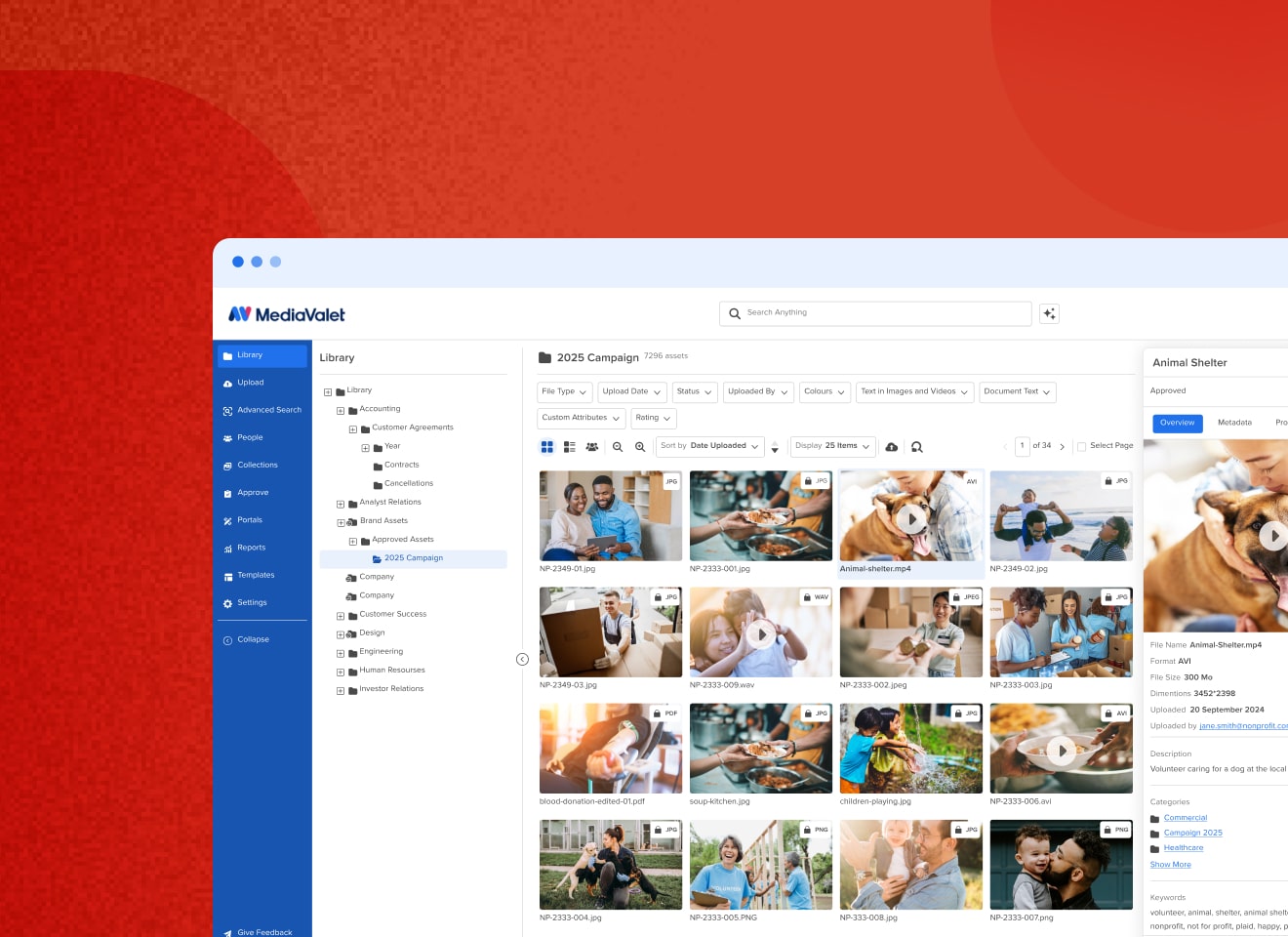Open the Campaign 2025 category link
The height and width of the screenshot is (937, 1288).
coord(1192,833)
